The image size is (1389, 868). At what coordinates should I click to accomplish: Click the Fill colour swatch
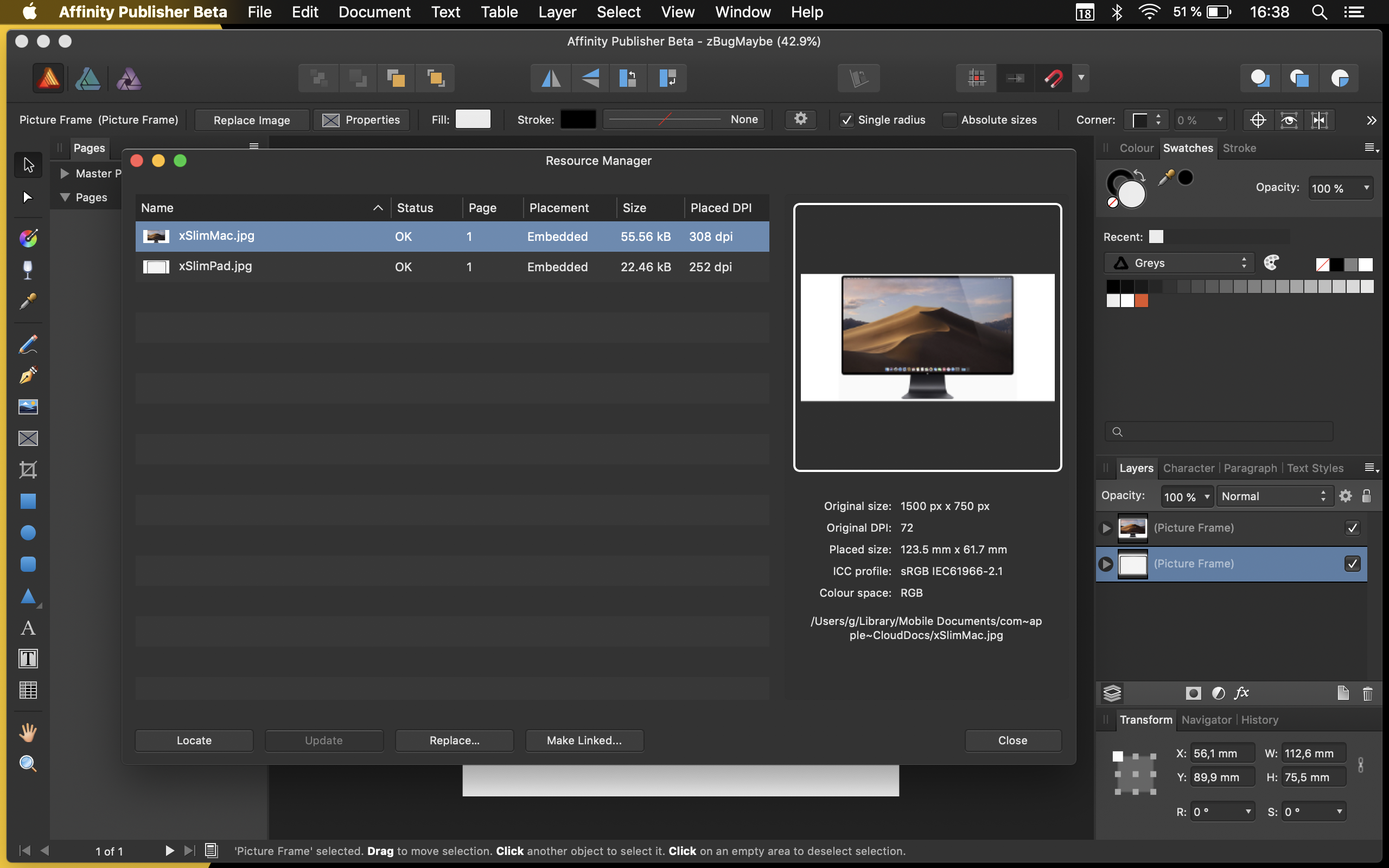click(x=473, y=119)
